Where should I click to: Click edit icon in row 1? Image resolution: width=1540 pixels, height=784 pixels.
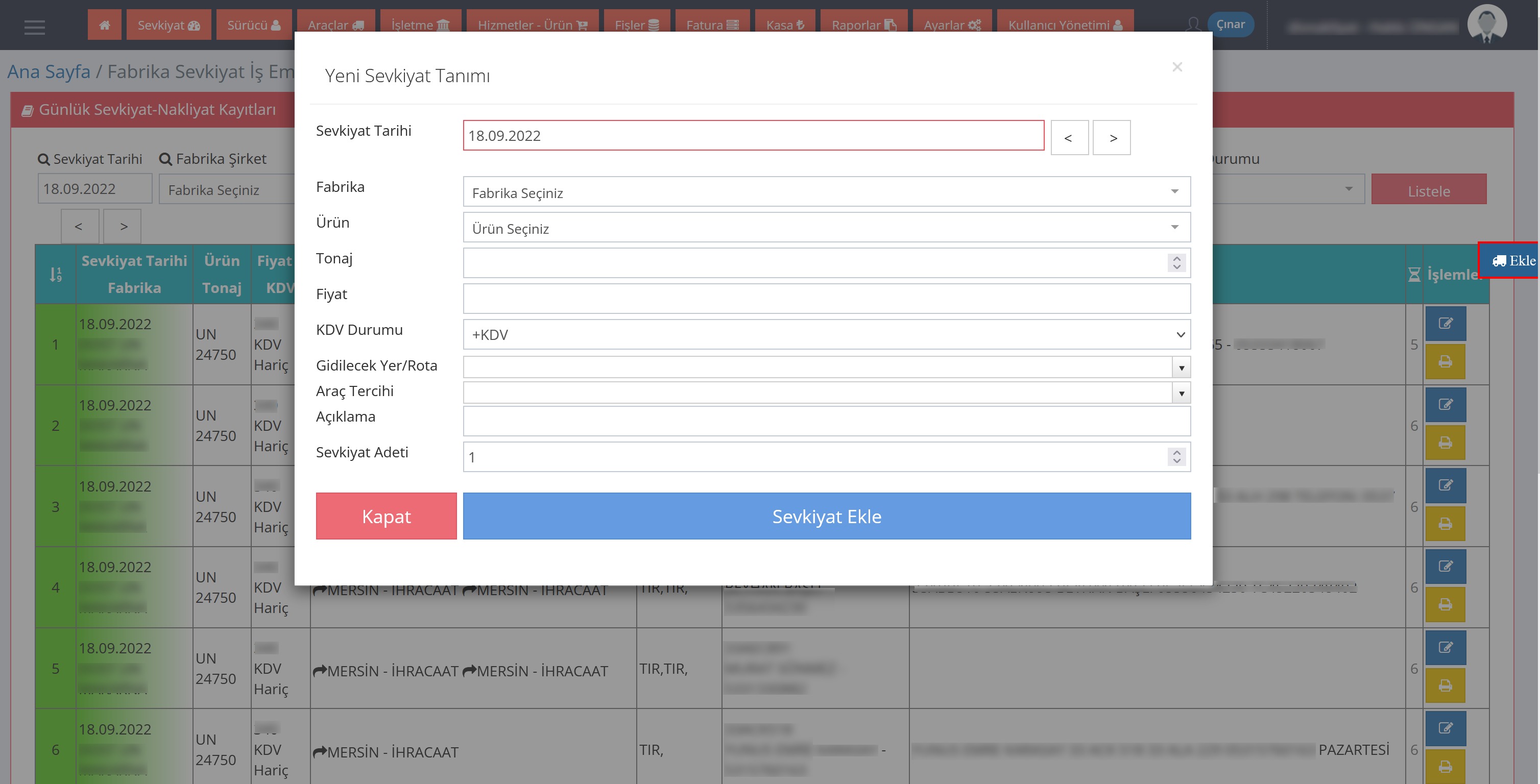tap(1445, 323)
